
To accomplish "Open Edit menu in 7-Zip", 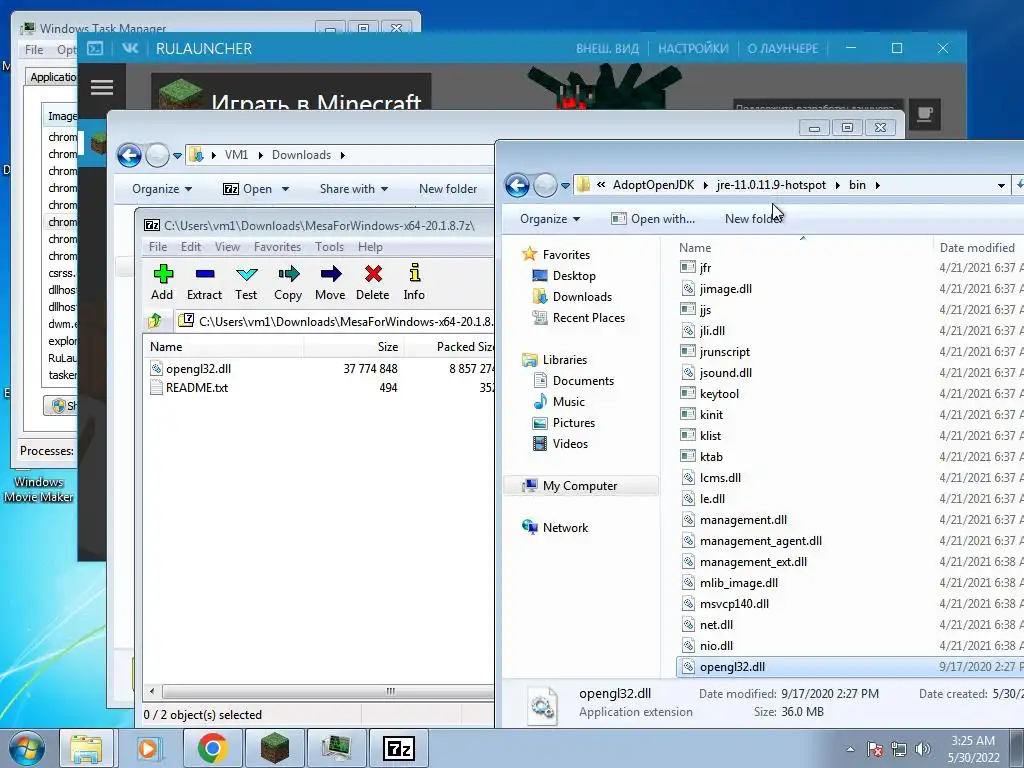I will 191,247.
